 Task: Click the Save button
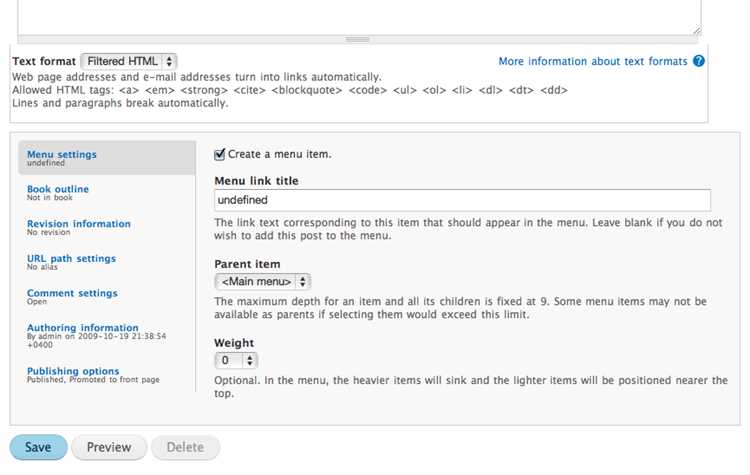[x=38, y=447]
